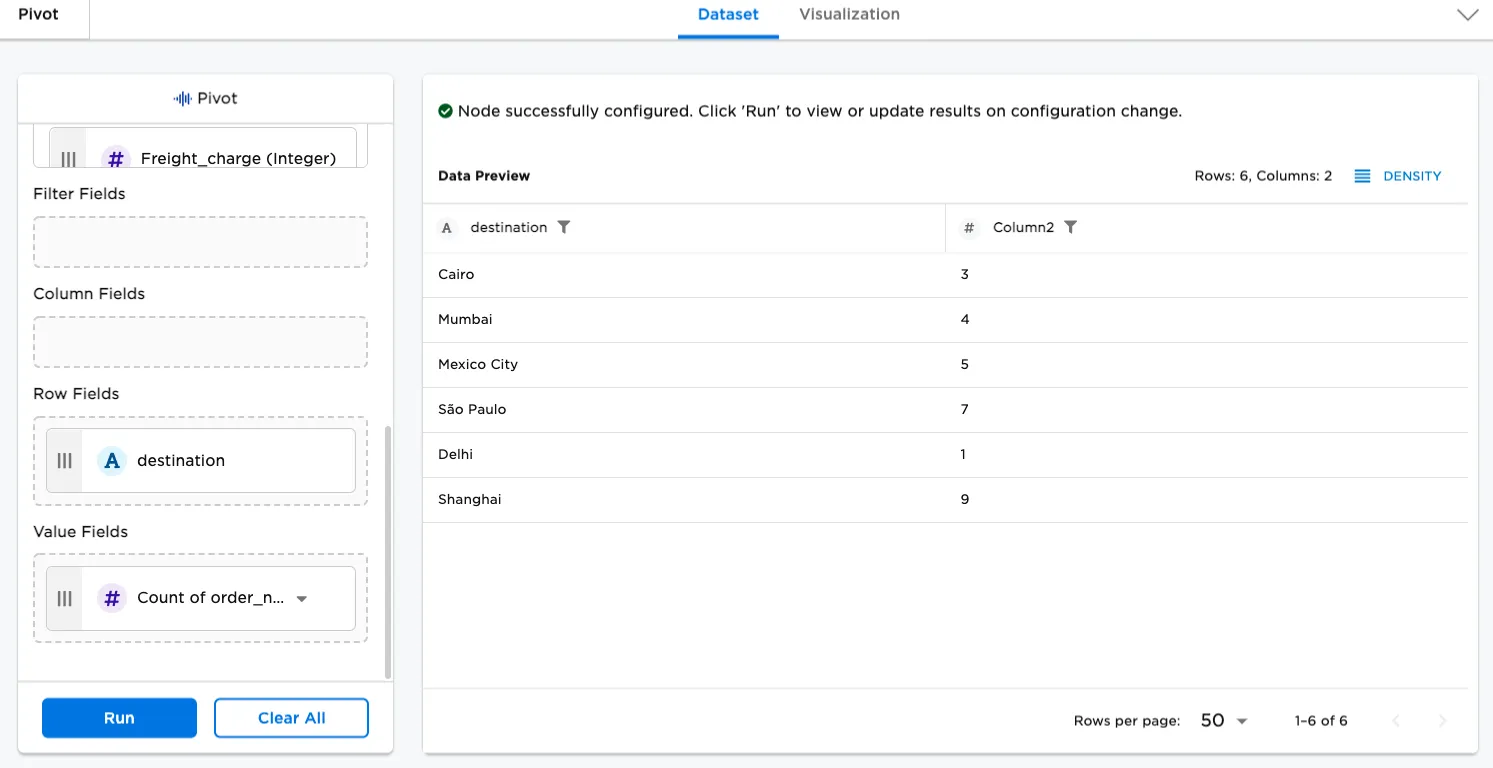The image size is (1493, 768).
Task: Select the Pivot tab at top left
Action: (37, 14)
